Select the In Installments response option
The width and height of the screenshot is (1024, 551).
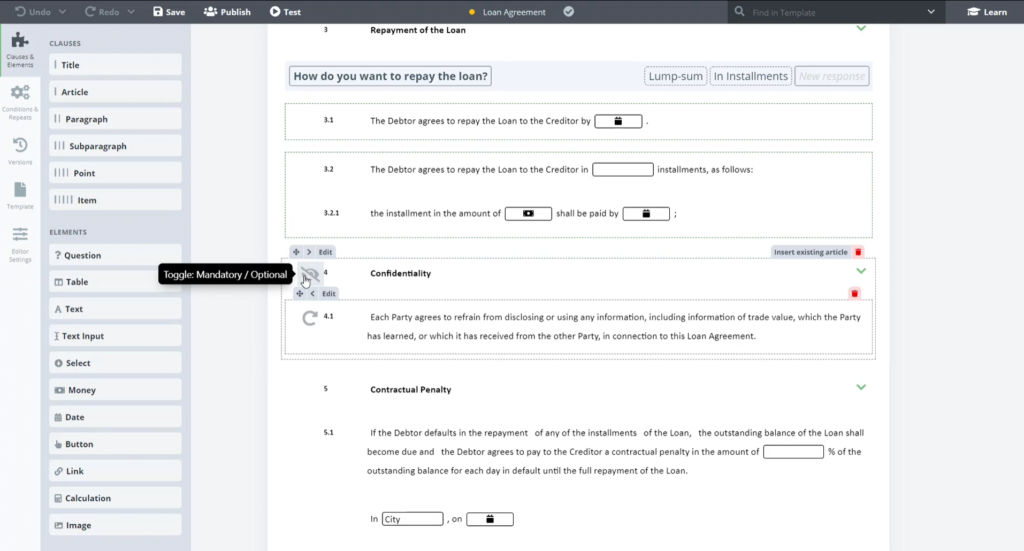tap(750, 76)
